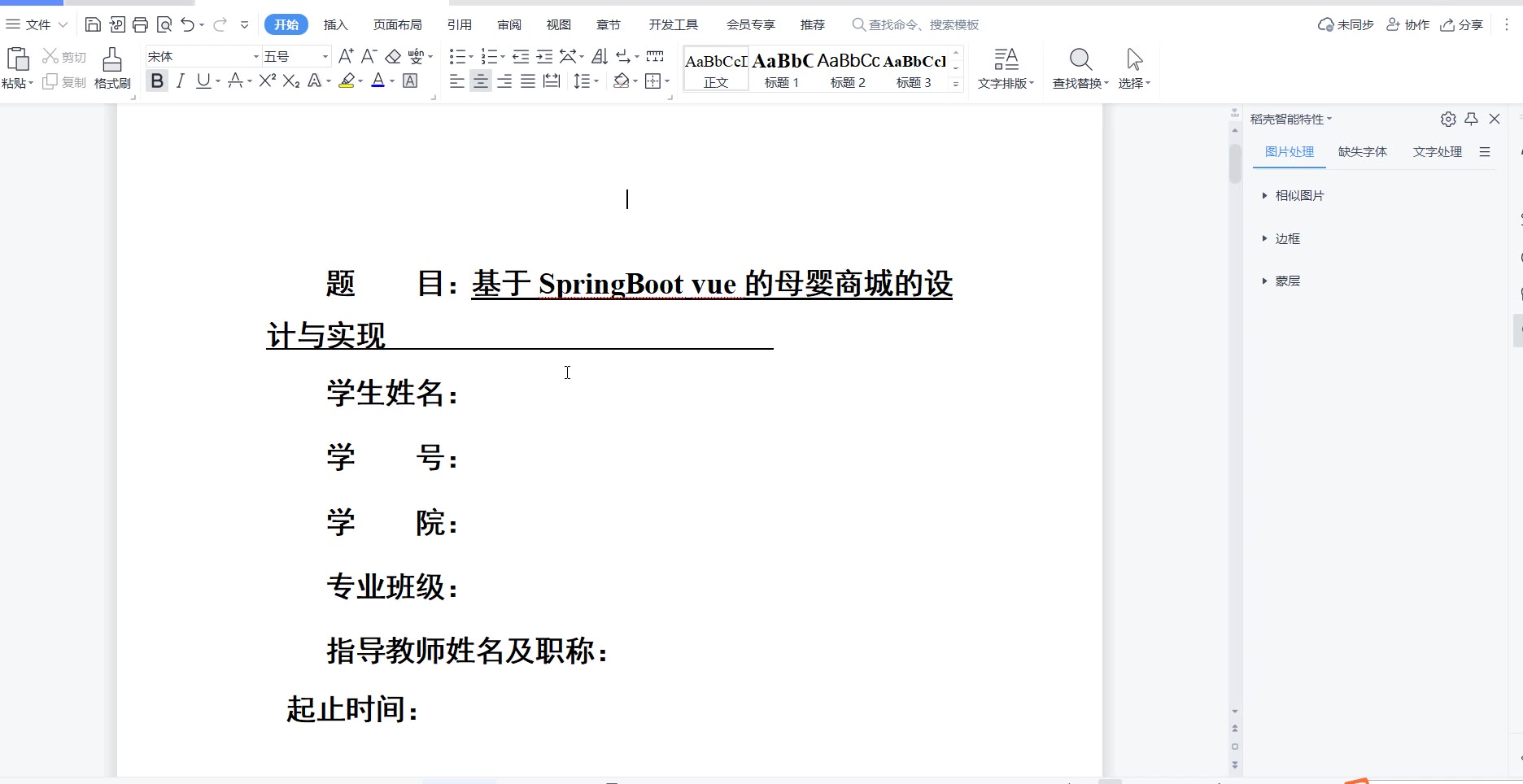Click the 未同步 sync status button
Viewport: 1523px width, 784px height.
(1346, 24)
